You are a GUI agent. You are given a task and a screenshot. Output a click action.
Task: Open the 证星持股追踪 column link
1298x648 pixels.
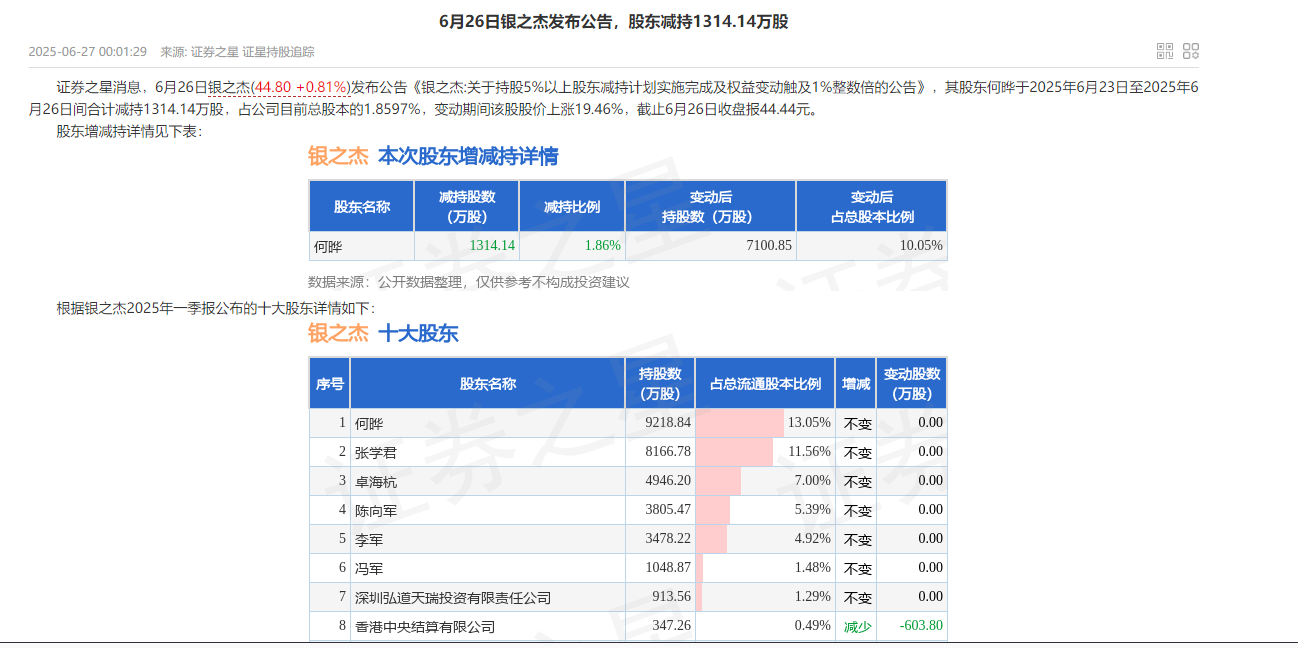(278, 51)
